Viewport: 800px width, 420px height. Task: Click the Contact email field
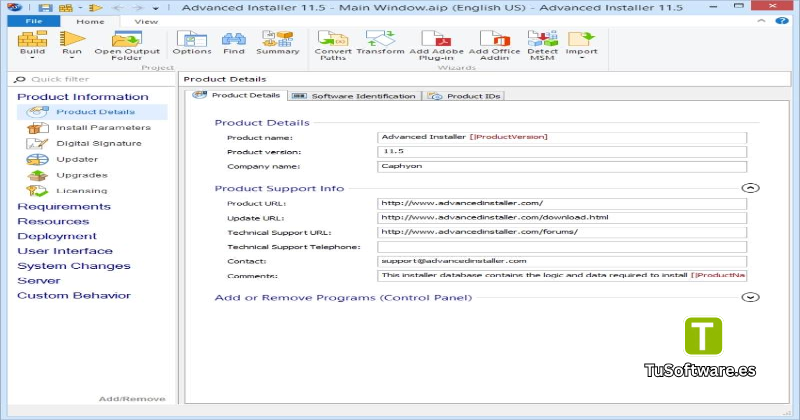coord(562,261)
